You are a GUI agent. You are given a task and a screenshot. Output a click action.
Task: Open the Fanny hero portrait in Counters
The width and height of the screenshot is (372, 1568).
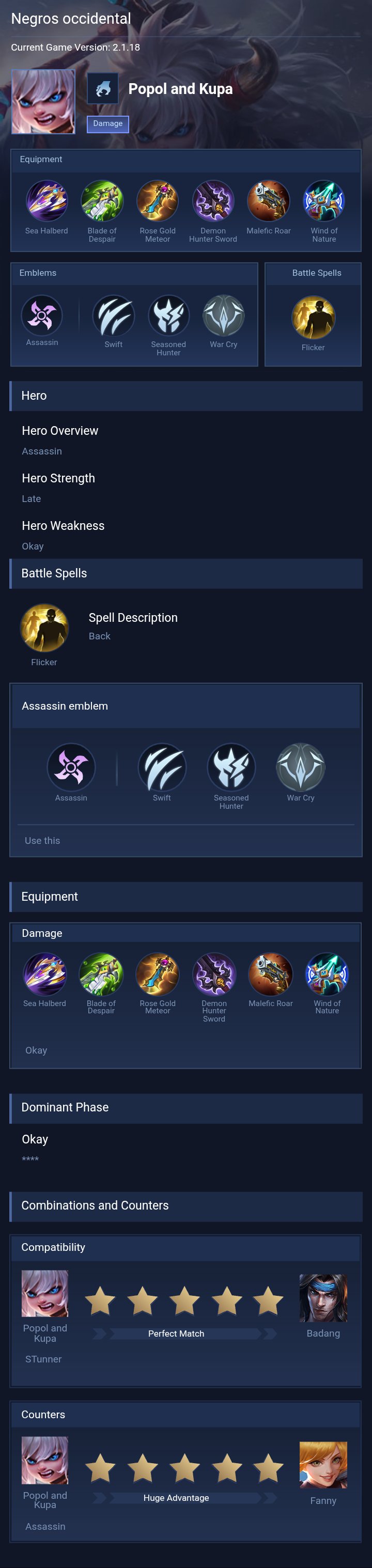coord(323,1465)
